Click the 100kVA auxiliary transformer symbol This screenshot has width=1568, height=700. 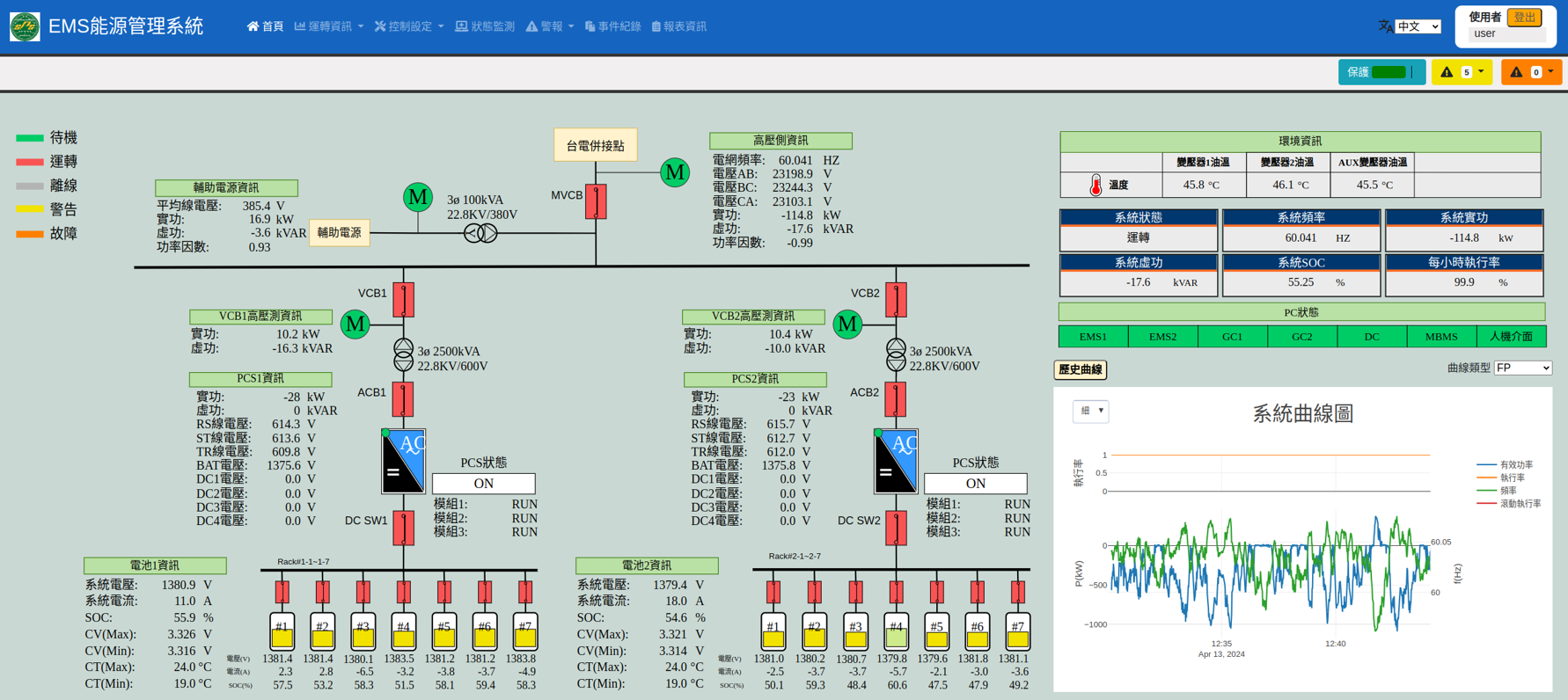(x=480, y=233)
